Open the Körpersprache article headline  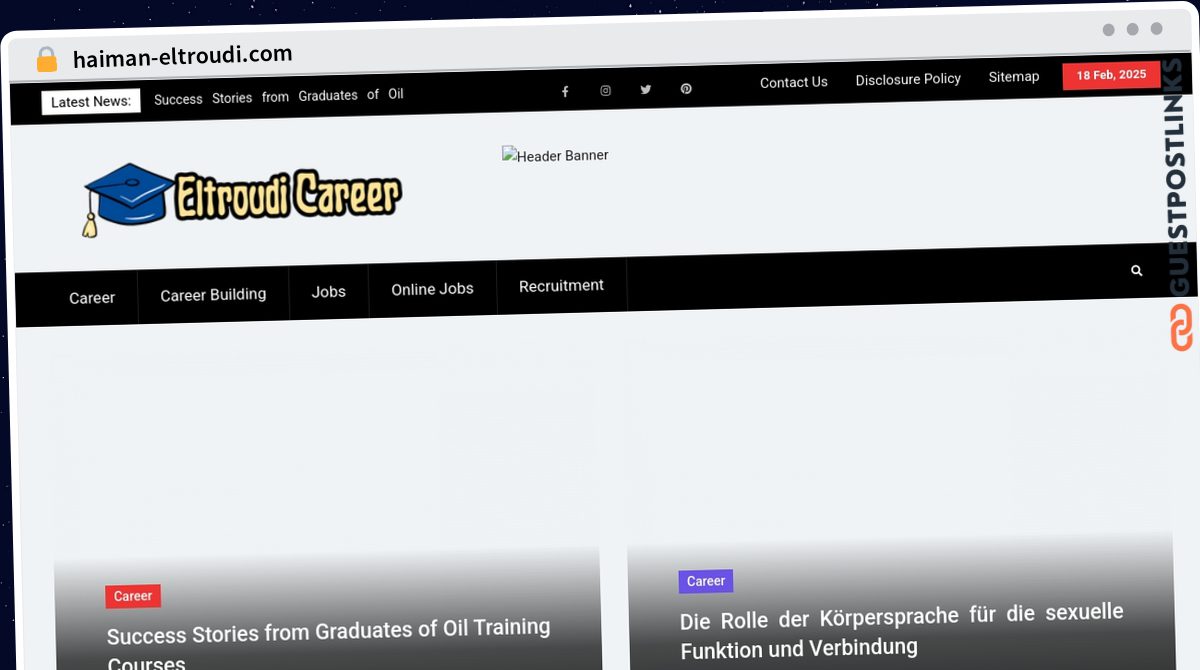tap(901, 630)
